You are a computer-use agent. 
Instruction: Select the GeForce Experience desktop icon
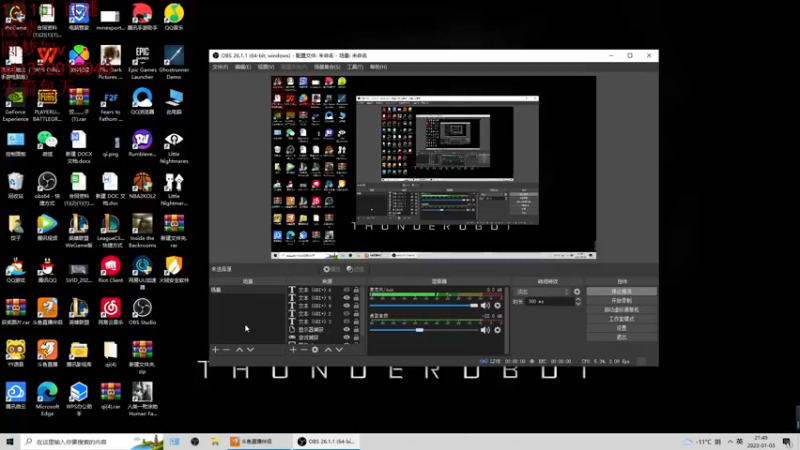point(15,105)
